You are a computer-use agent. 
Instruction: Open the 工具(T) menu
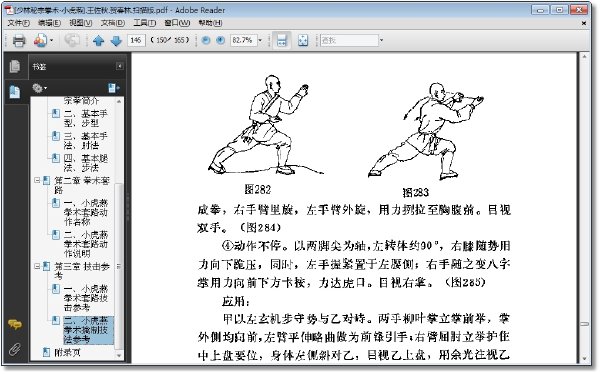(x=145, y=23)
